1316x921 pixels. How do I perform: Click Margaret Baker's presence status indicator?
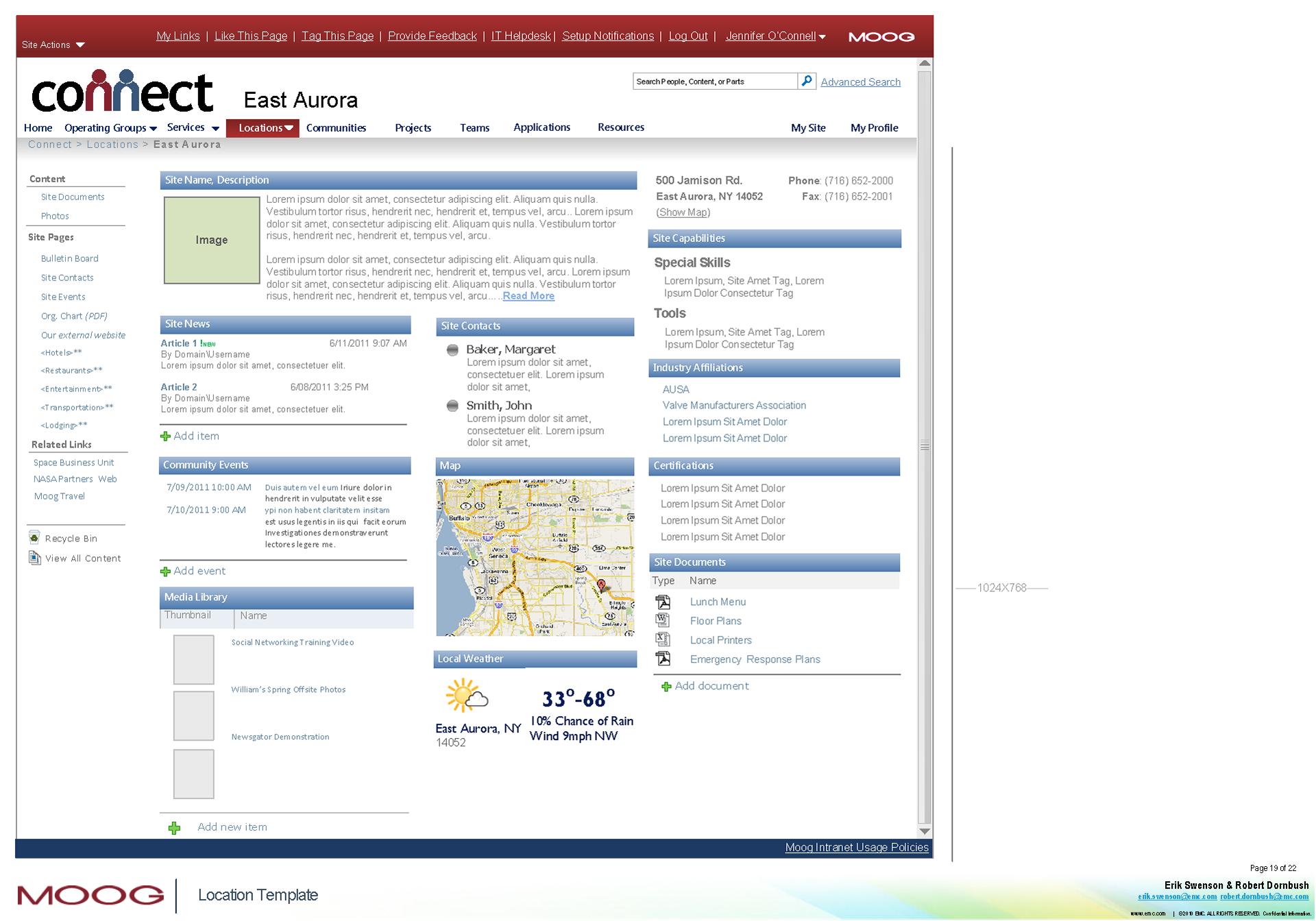[452, 350]
